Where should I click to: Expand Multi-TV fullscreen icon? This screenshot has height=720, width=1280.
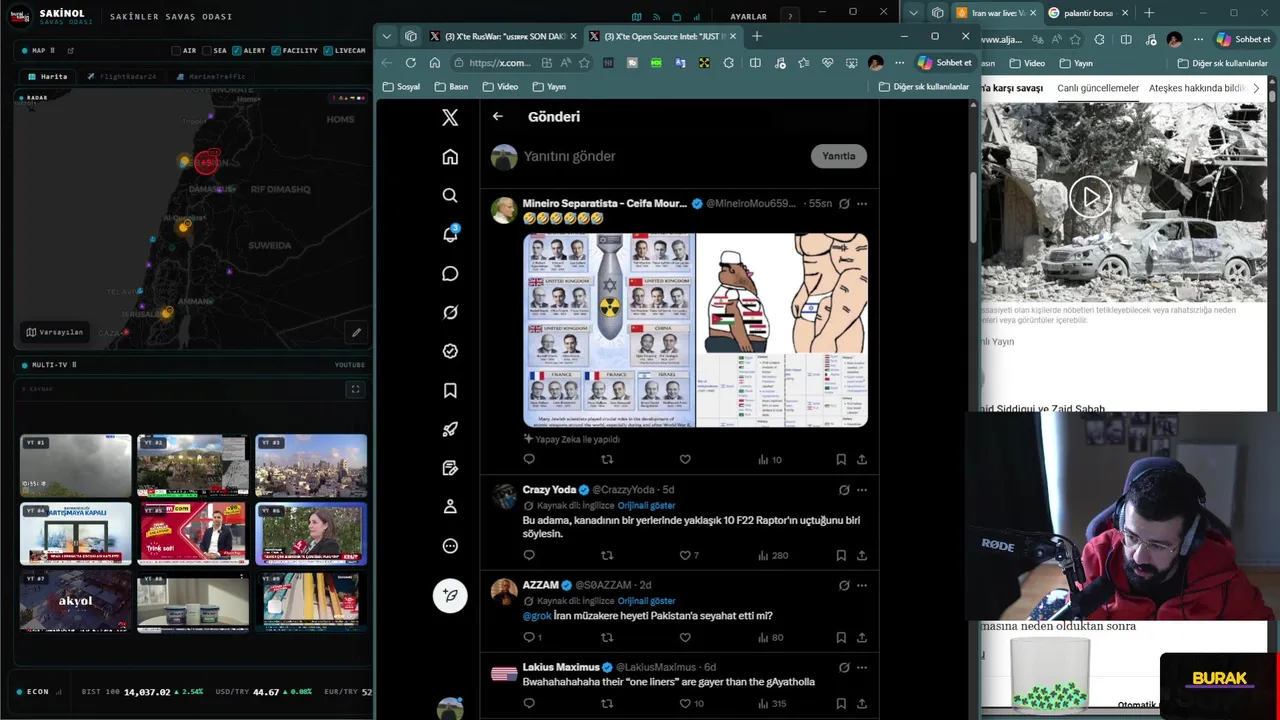tap(355, 389)
